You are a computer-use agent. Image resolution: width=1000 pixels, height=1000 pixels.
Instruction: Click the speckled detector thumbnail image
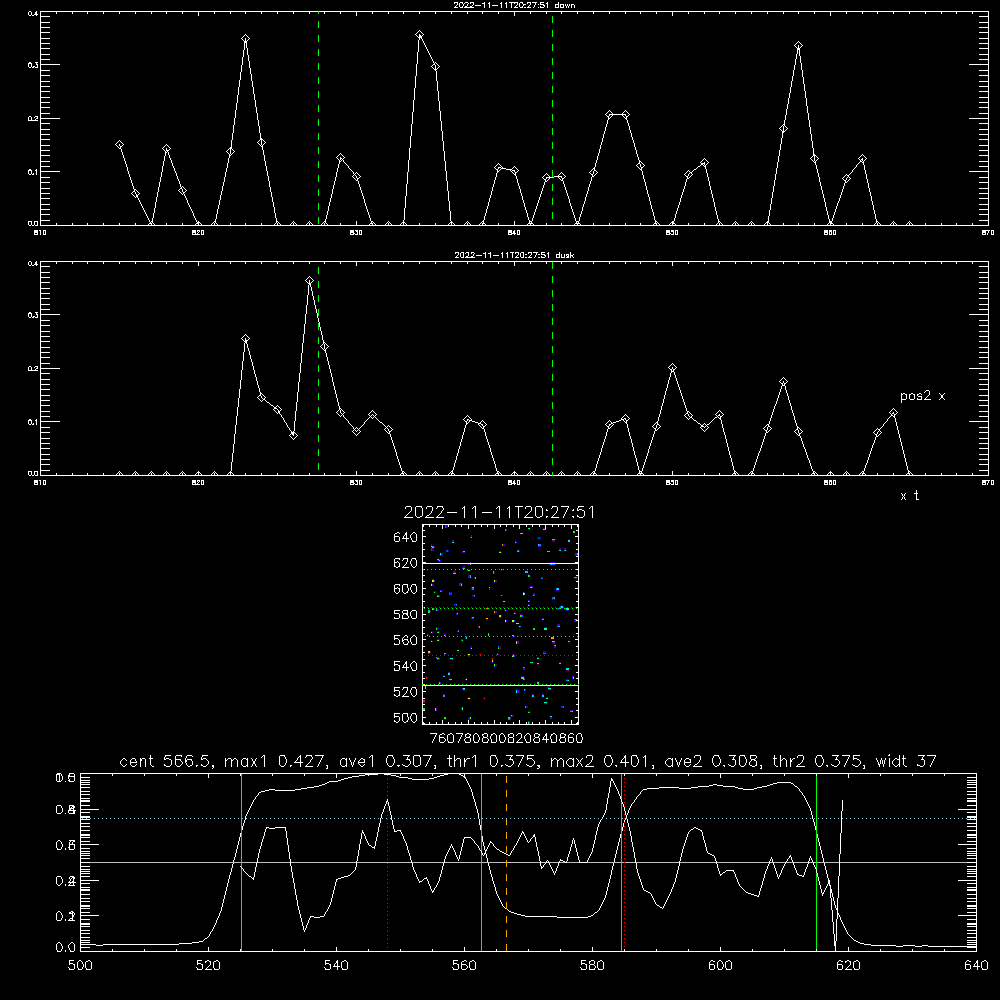pos(500,624)
